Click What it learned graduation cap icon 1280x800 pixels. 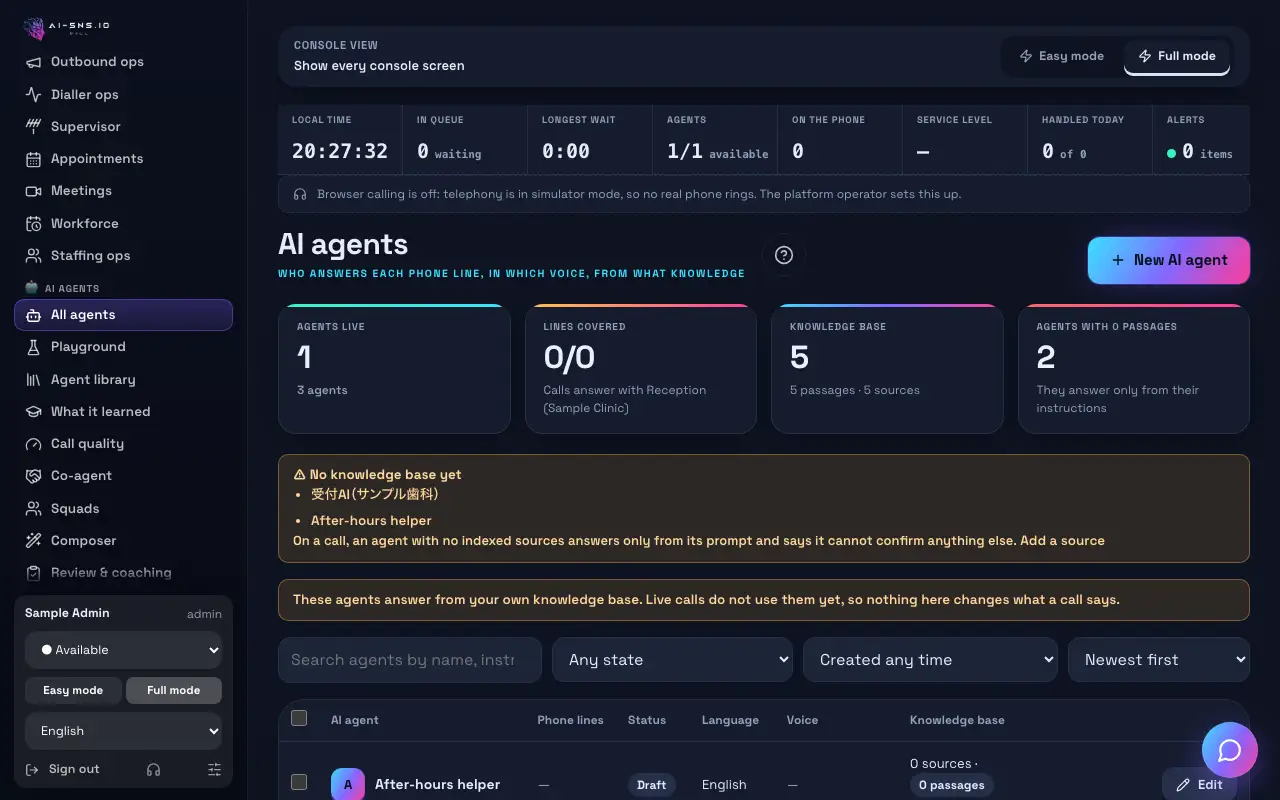[x=33, y=411]
